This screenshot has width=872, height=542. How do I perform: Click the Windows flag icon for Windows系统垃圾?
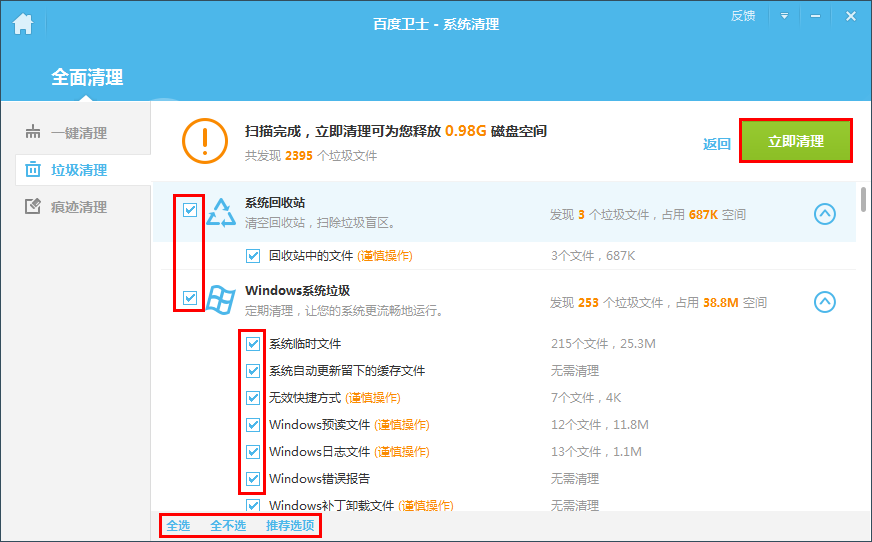pyautogui.click(x=221, y=300)
